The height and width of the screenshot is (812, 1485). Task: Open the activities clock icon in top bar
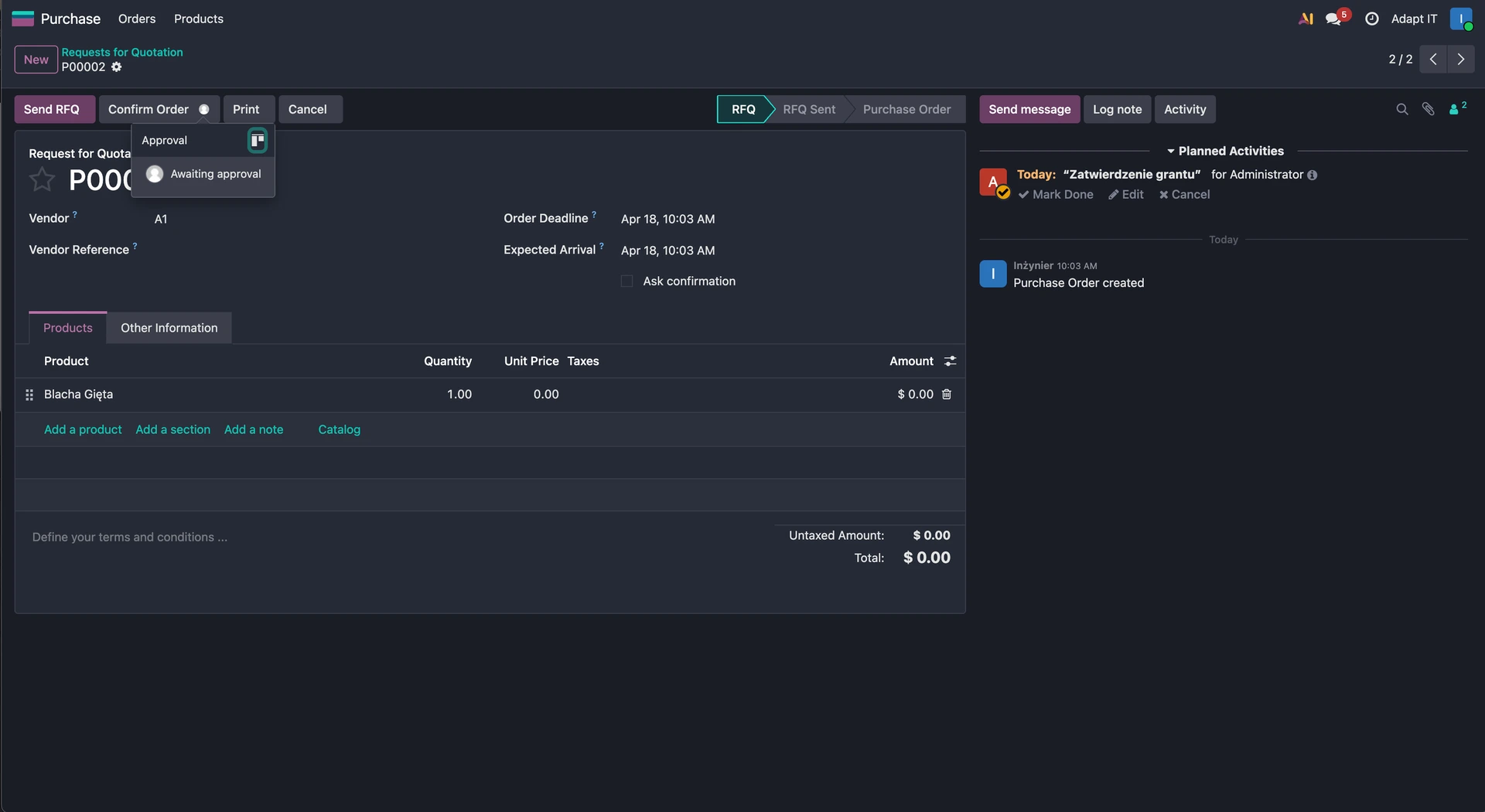click(x=1371, y=19)
